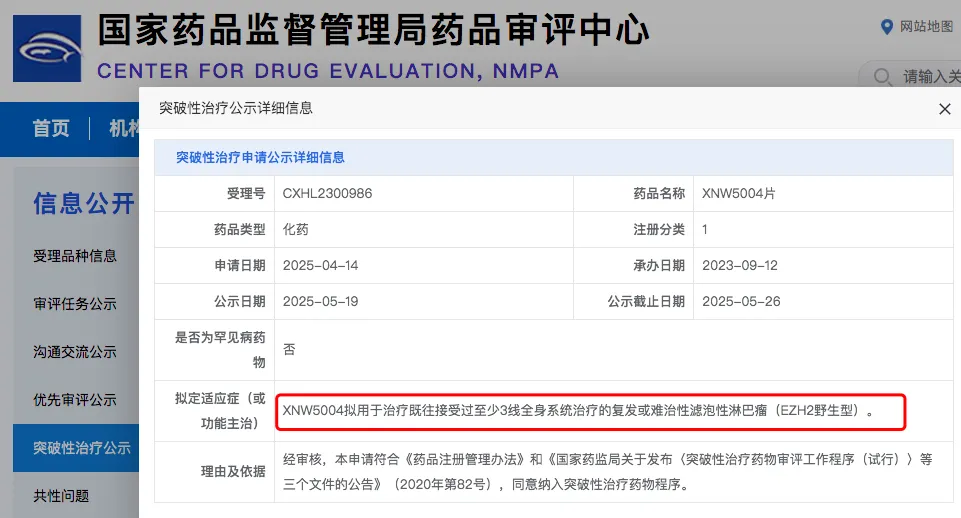The height and width of the screenshot is (518, 961).
Task: Click handling date 2023-09-12
Action: click(740, 265)
